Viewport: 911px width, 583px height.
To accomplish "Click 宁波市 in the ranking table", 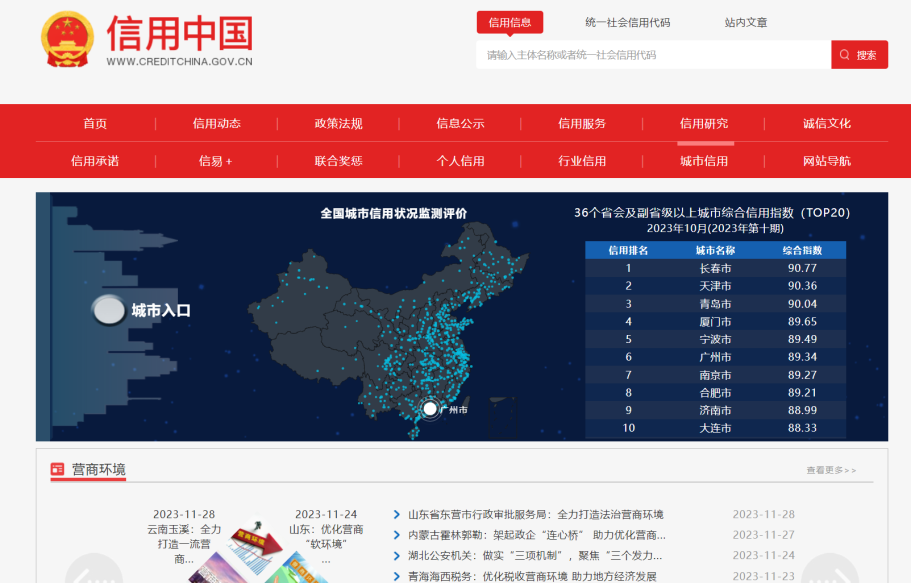I will tap(715, 339).
